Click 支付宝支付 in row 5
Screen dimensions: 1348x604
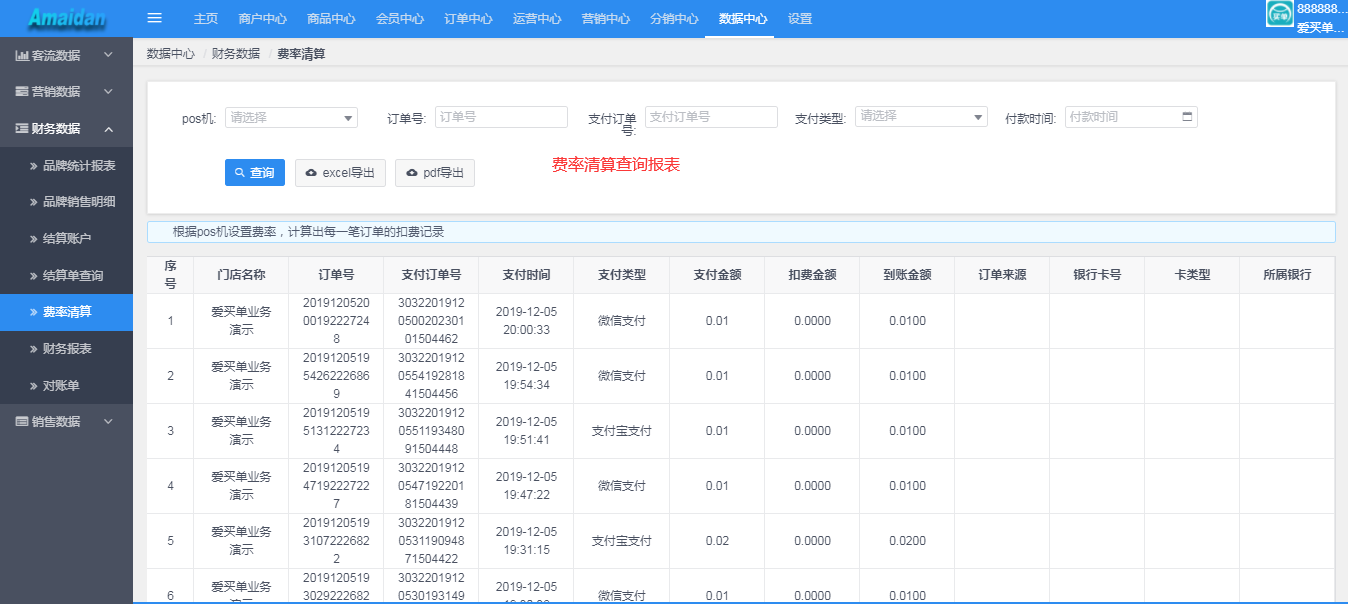point(622,541)
